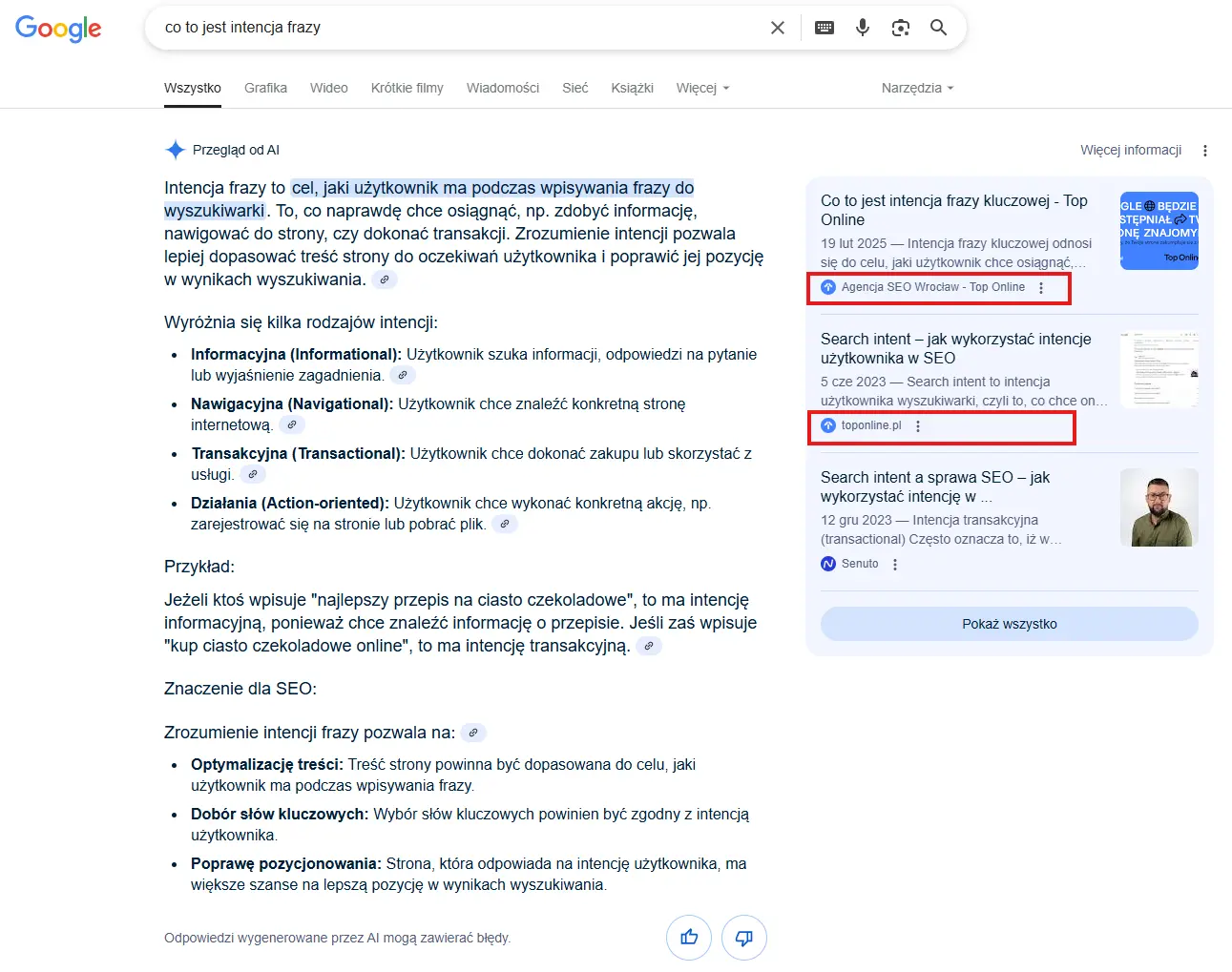The height and width of the screenshot is (972, 1232).
Task: Click the AI errors disclaimer text
Action: (338, 938)
